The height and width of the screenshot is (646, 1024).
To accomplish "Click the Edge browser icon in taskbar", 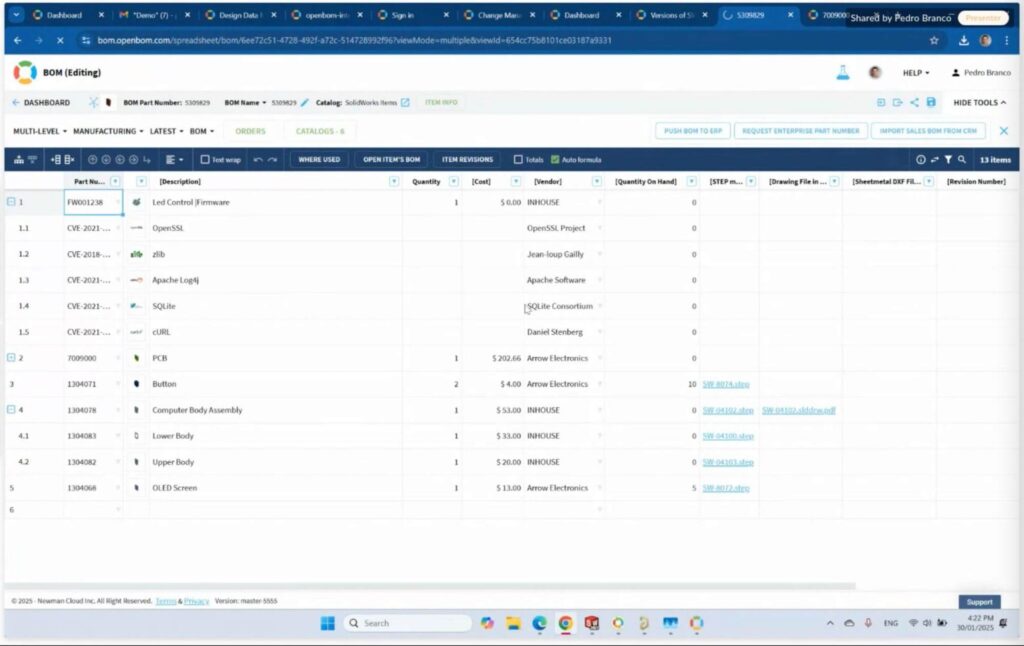I will click(x=539, y=623).
